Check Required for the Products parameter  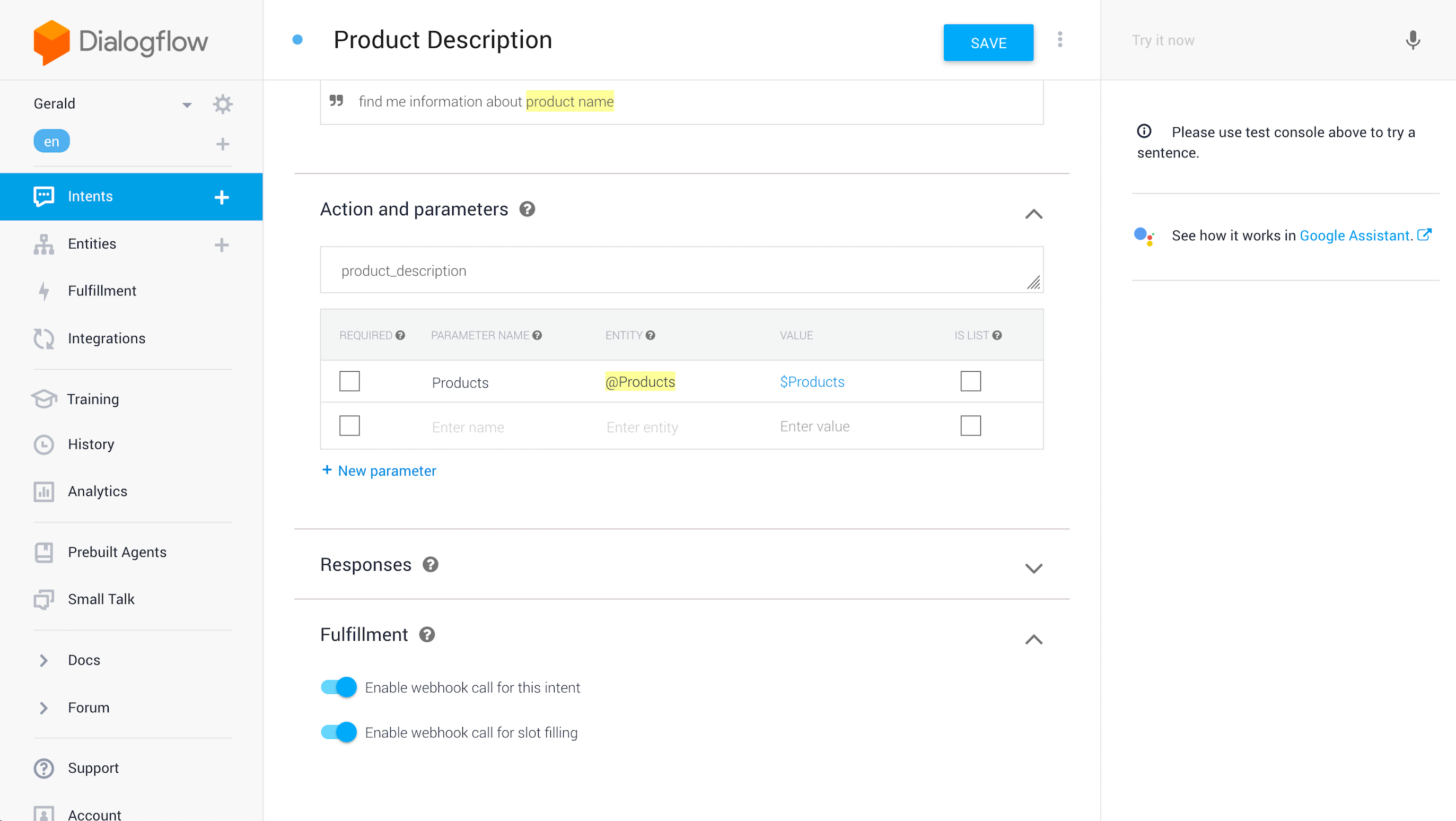pos(349,382)
